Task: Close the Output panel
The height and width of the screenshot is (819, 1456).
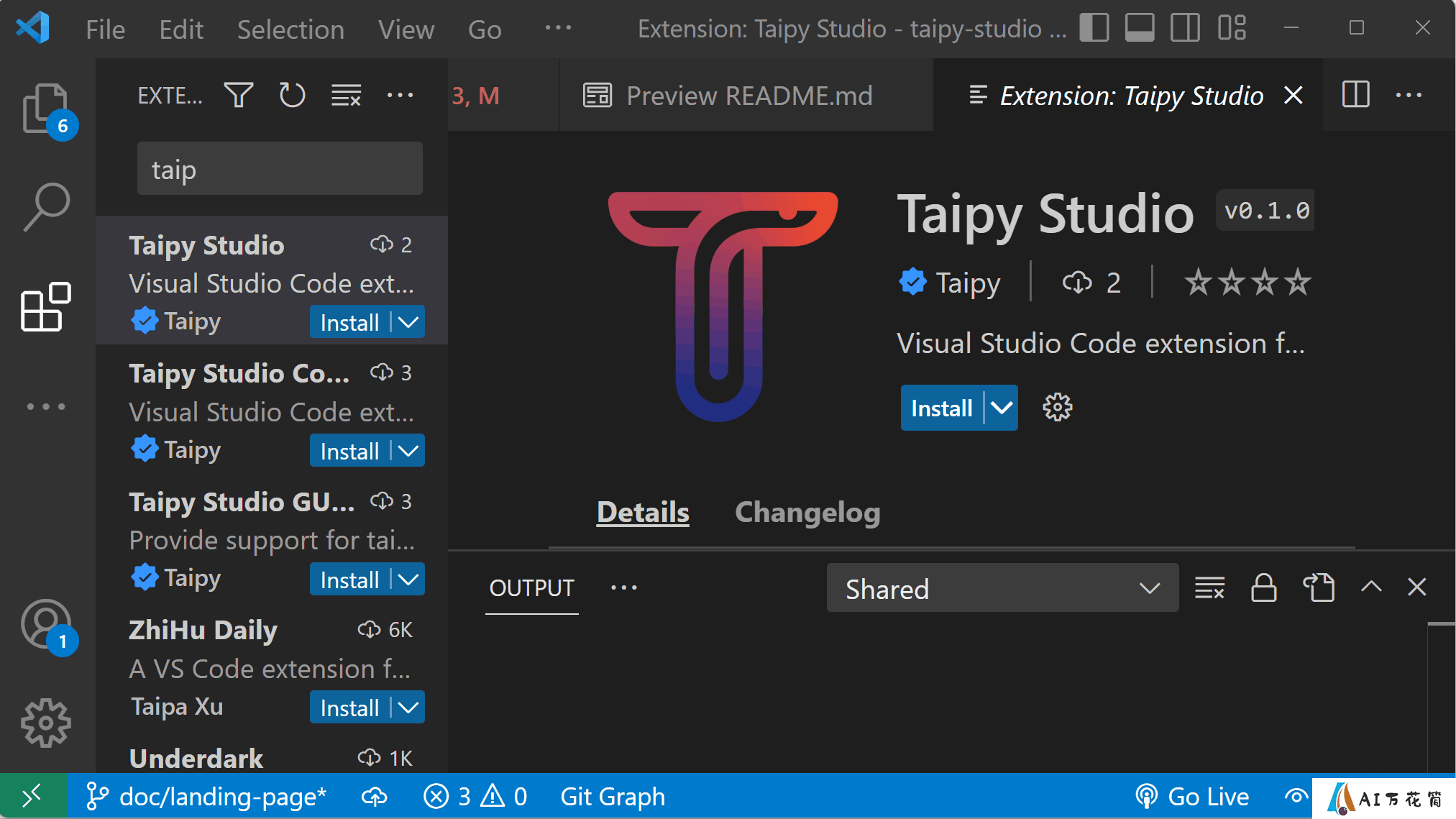Action: [1416, 587]
